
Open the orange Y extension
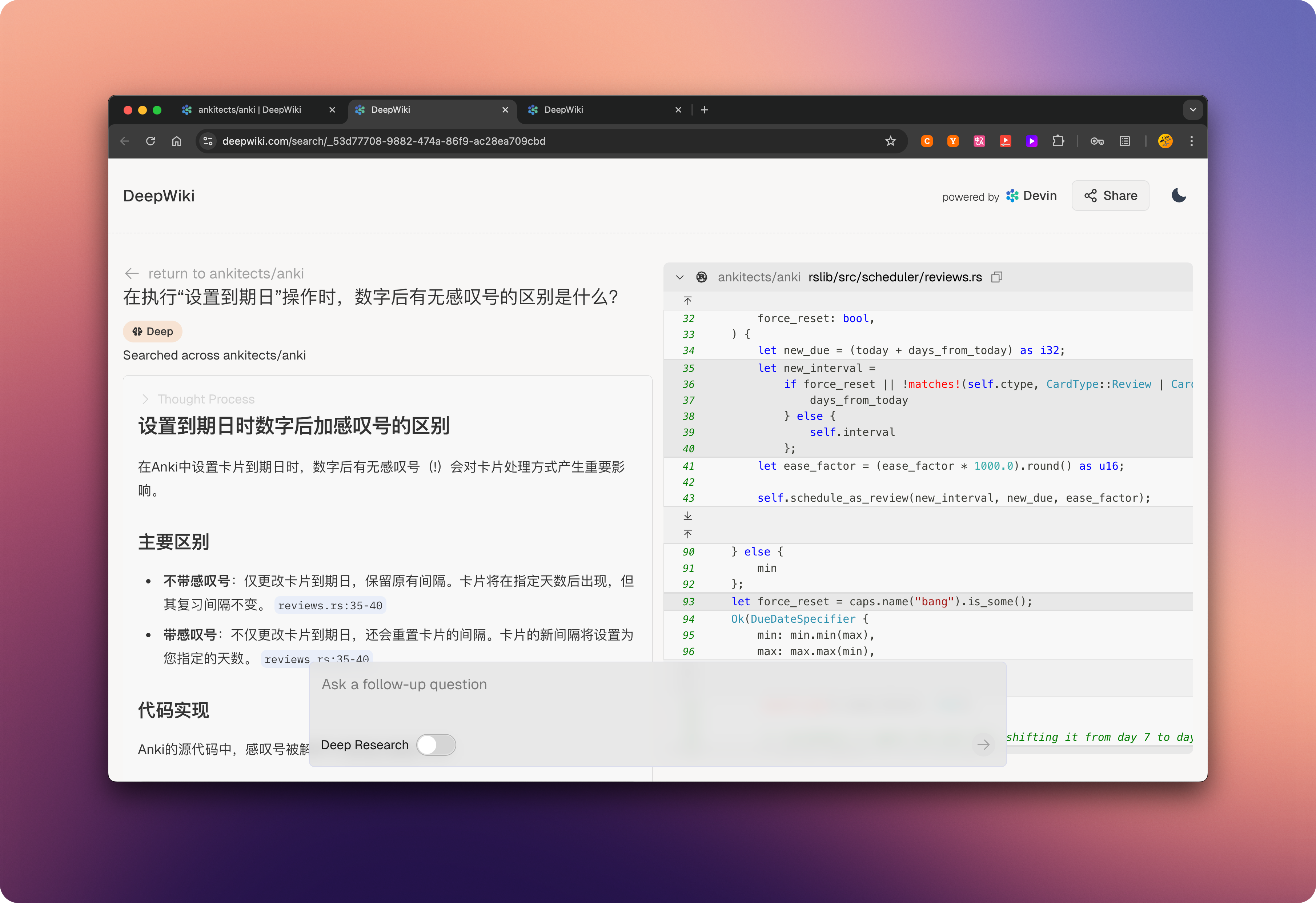953,141
